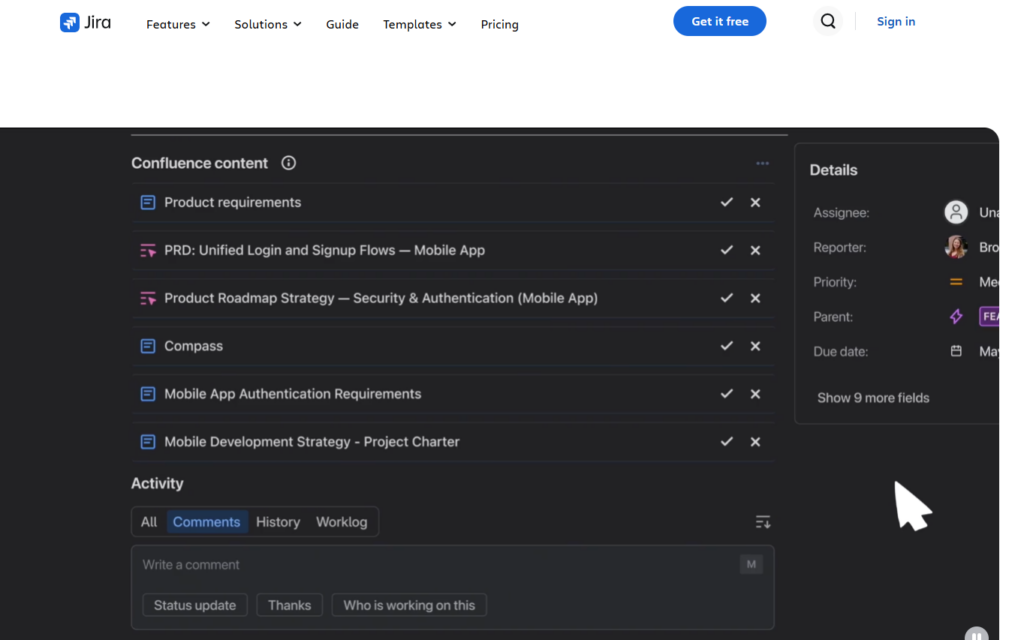
Task: Dismiss the Compass suggestion
Action: click(x=755, y=346)
